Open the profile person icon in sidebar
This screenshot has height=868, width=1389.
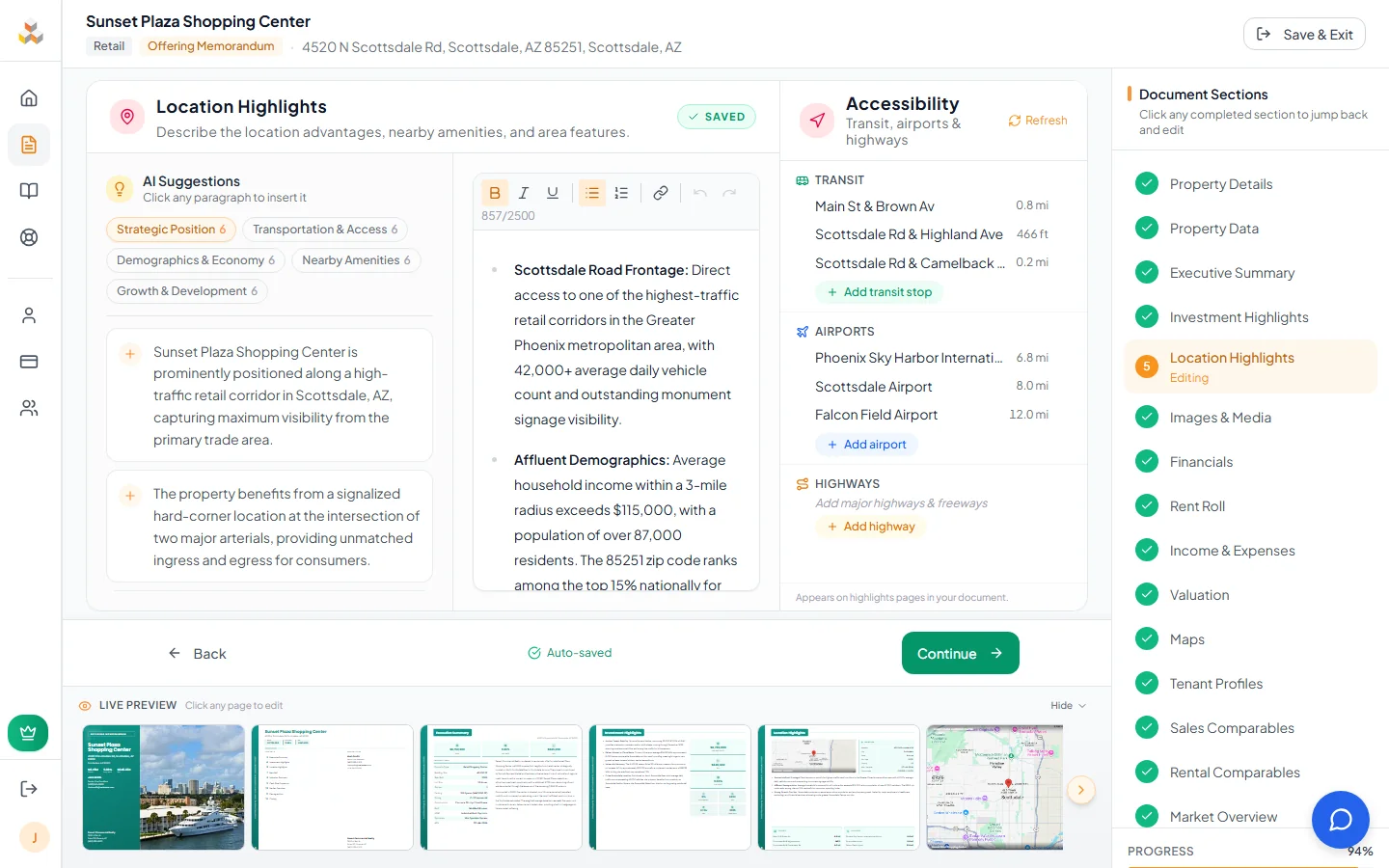point(30,314)
